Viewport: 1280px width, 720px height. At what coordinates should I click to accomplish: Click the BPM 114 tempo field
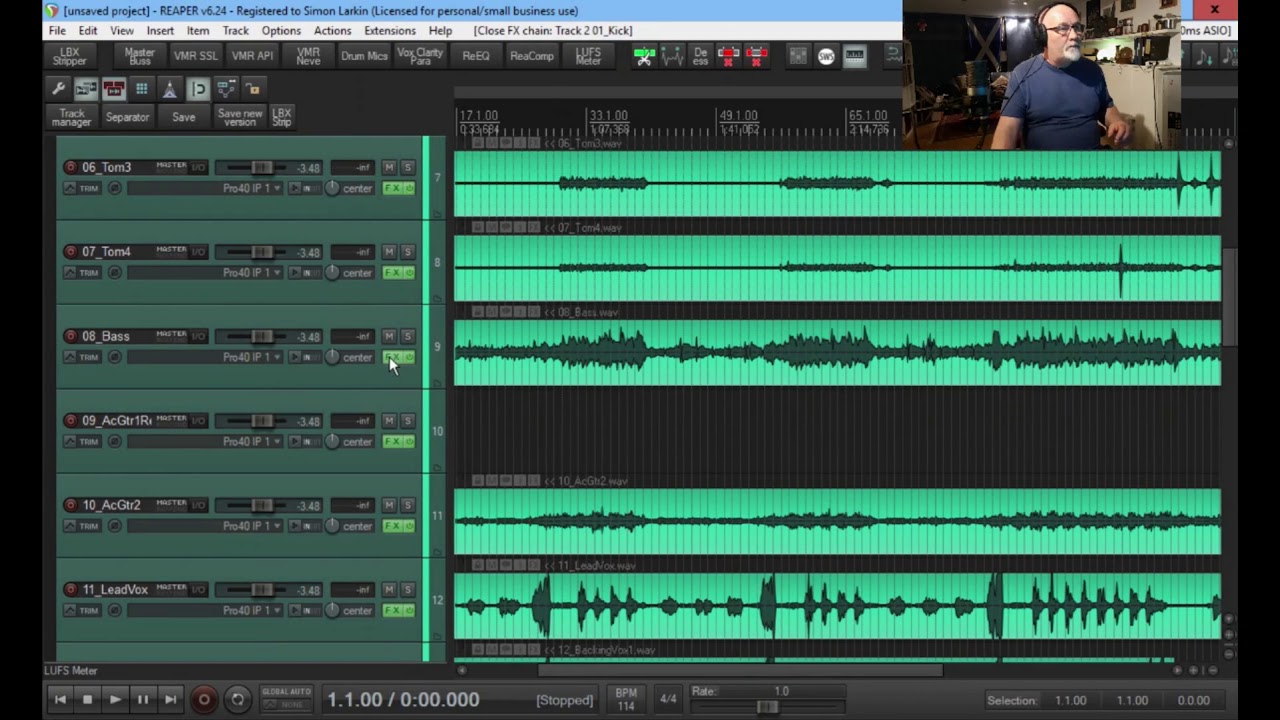coord(626,699)
